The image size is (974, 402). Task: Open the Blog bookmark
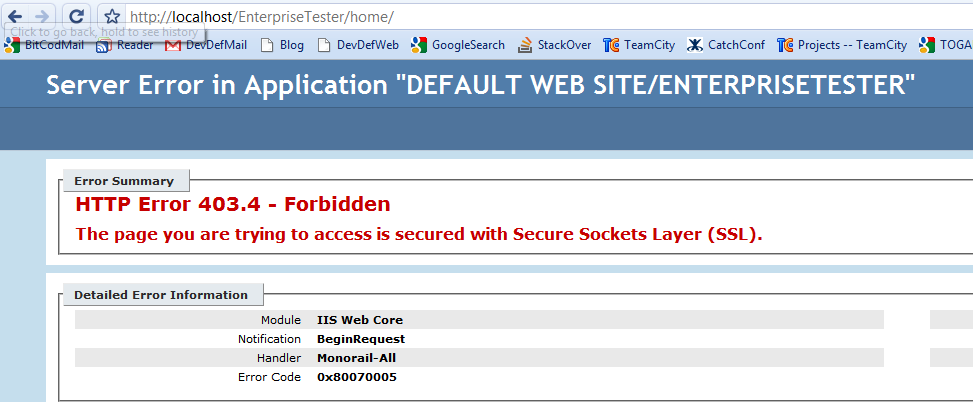click(282, 45)
